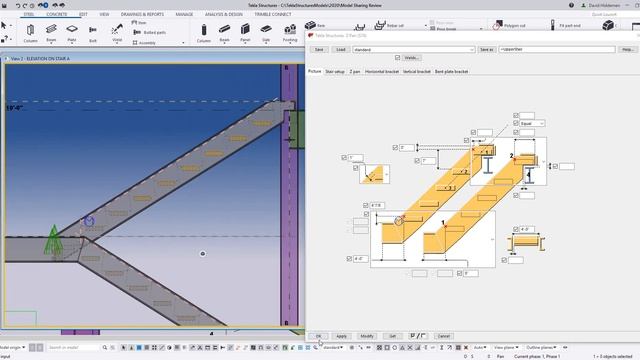Select the Weld tool

[x=117, y=33]
